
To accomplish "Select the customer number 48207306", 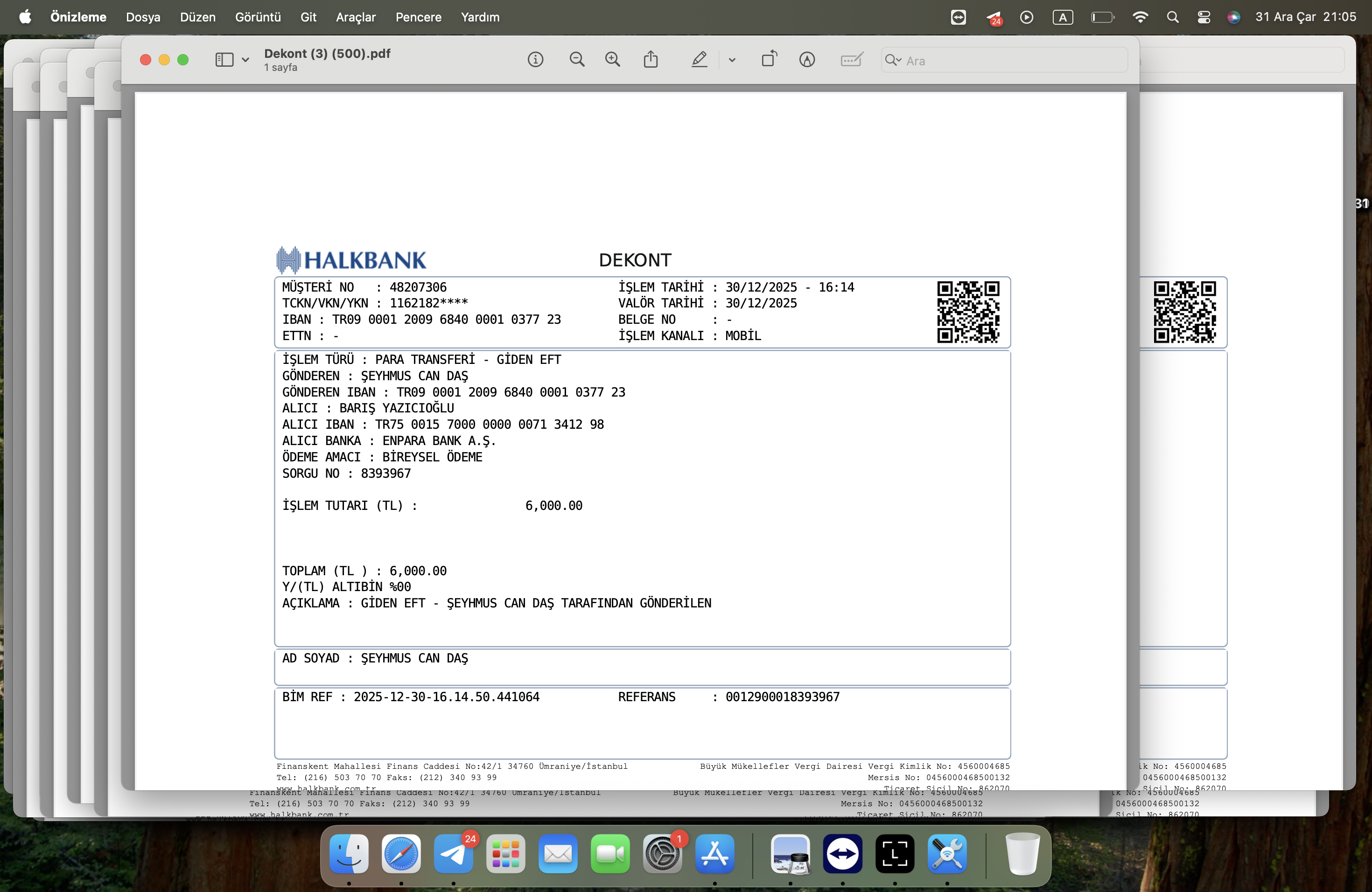I will (418, 287).
